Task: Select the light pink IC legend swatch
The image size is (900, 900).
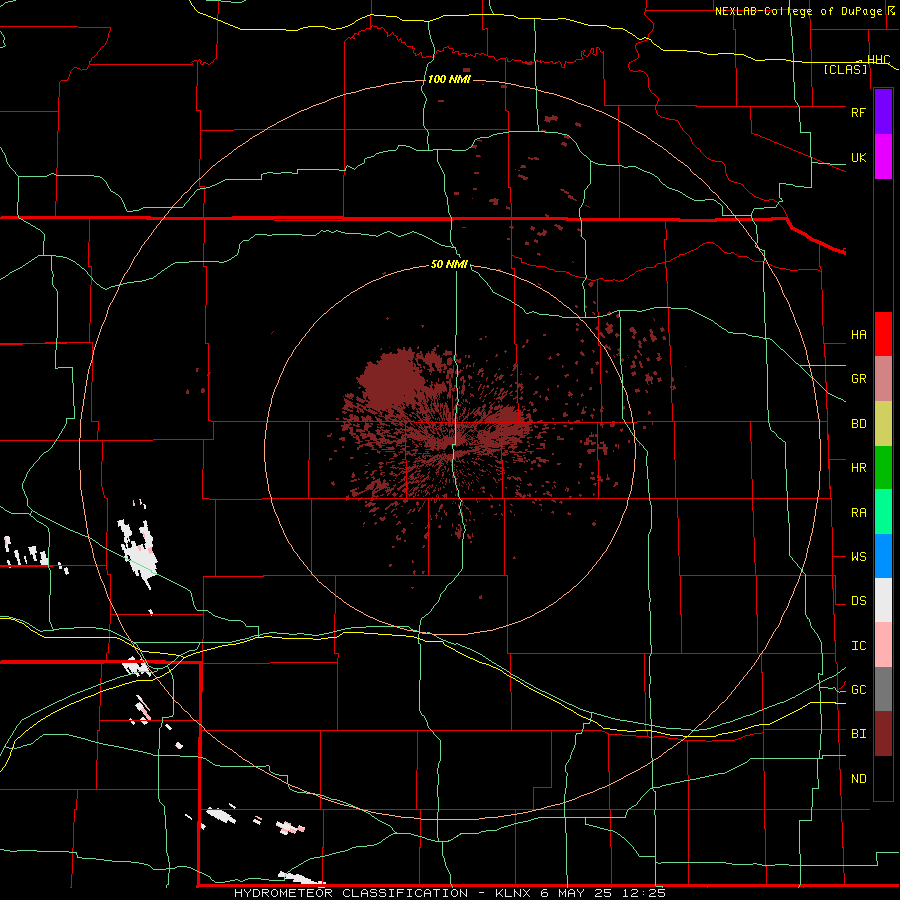Action: coord(883,645)
